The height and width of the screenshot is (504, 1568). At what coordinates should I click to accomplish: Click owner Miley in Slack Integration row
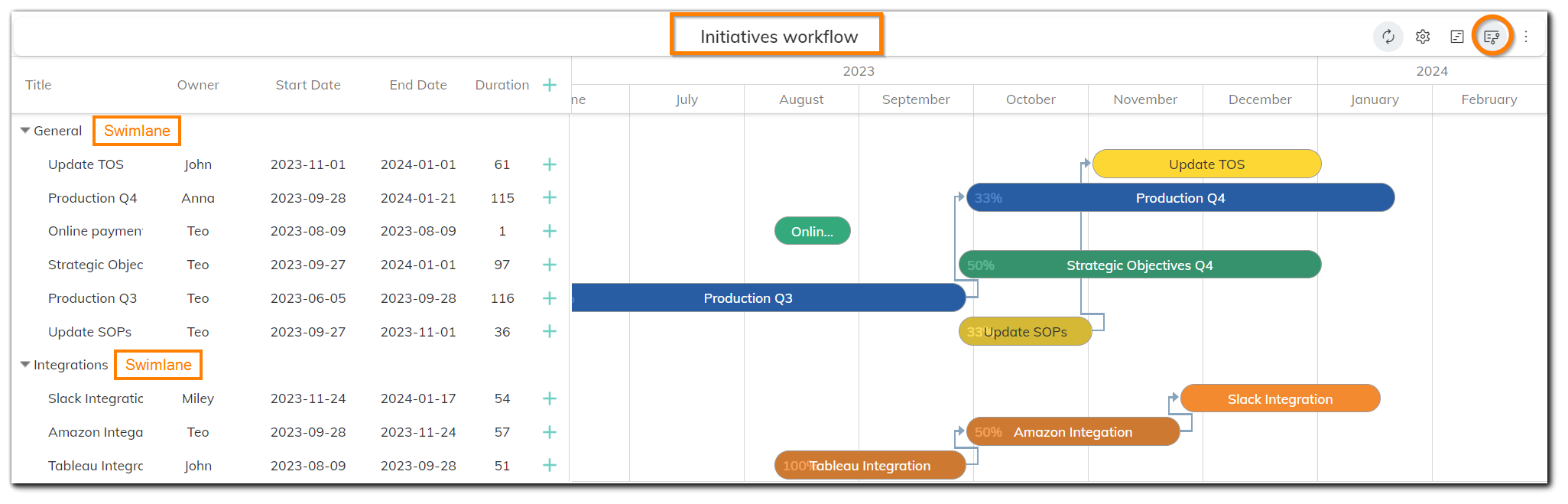[x=198, y=398]
